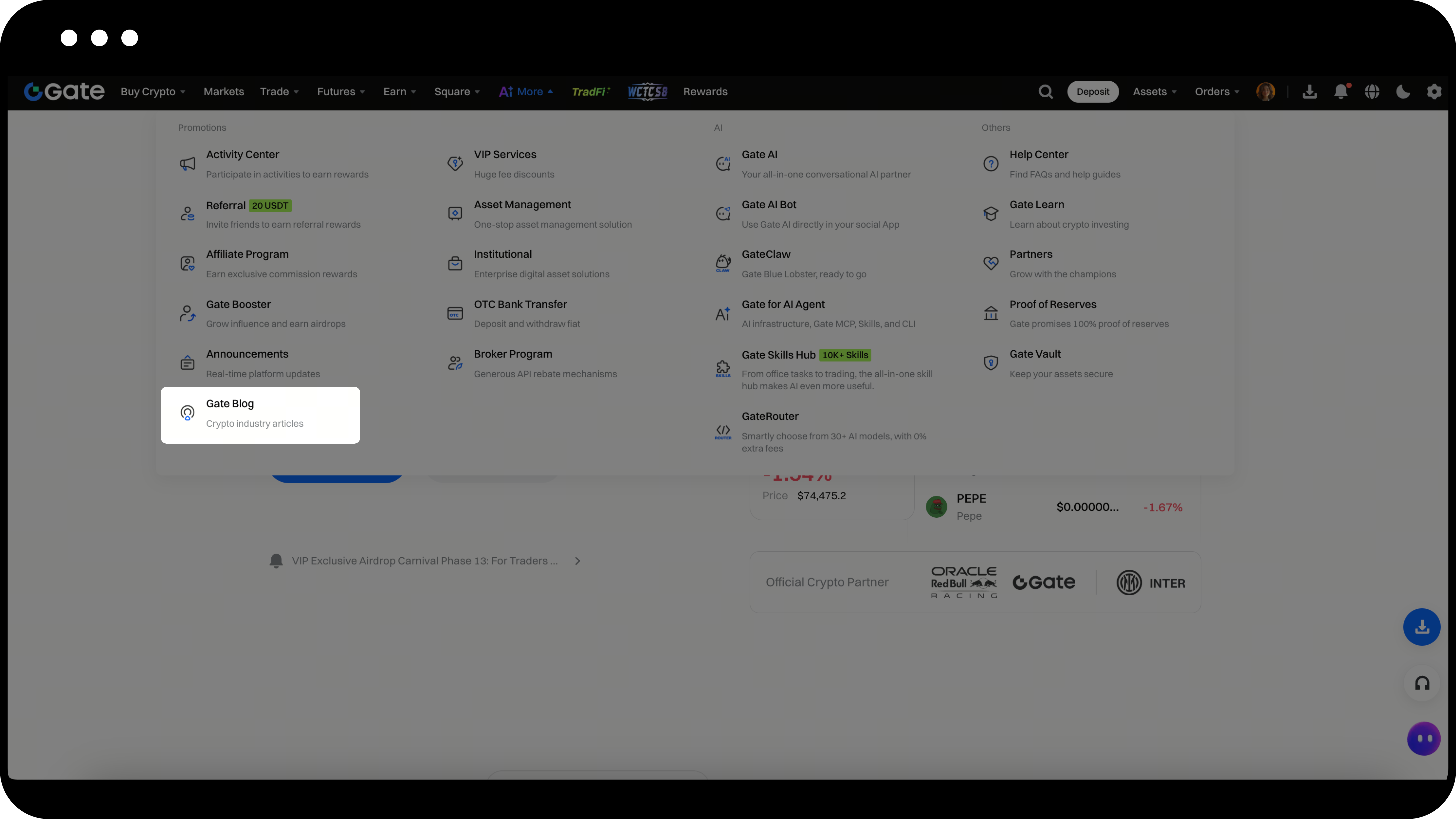Expand the Assets dropdown
This screenshot has width=1456, height=819.
(1154, 92)
